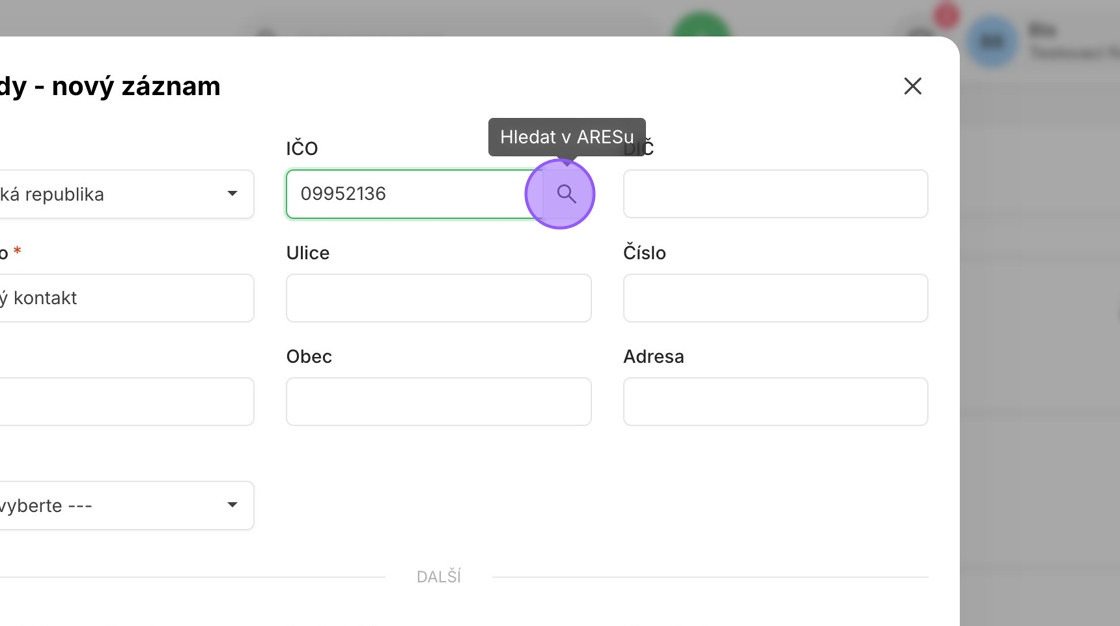Search ARES using the magnifier icon
This screenshot has width=1120, height=626.
pyautogui.click(x=566, y=194)
